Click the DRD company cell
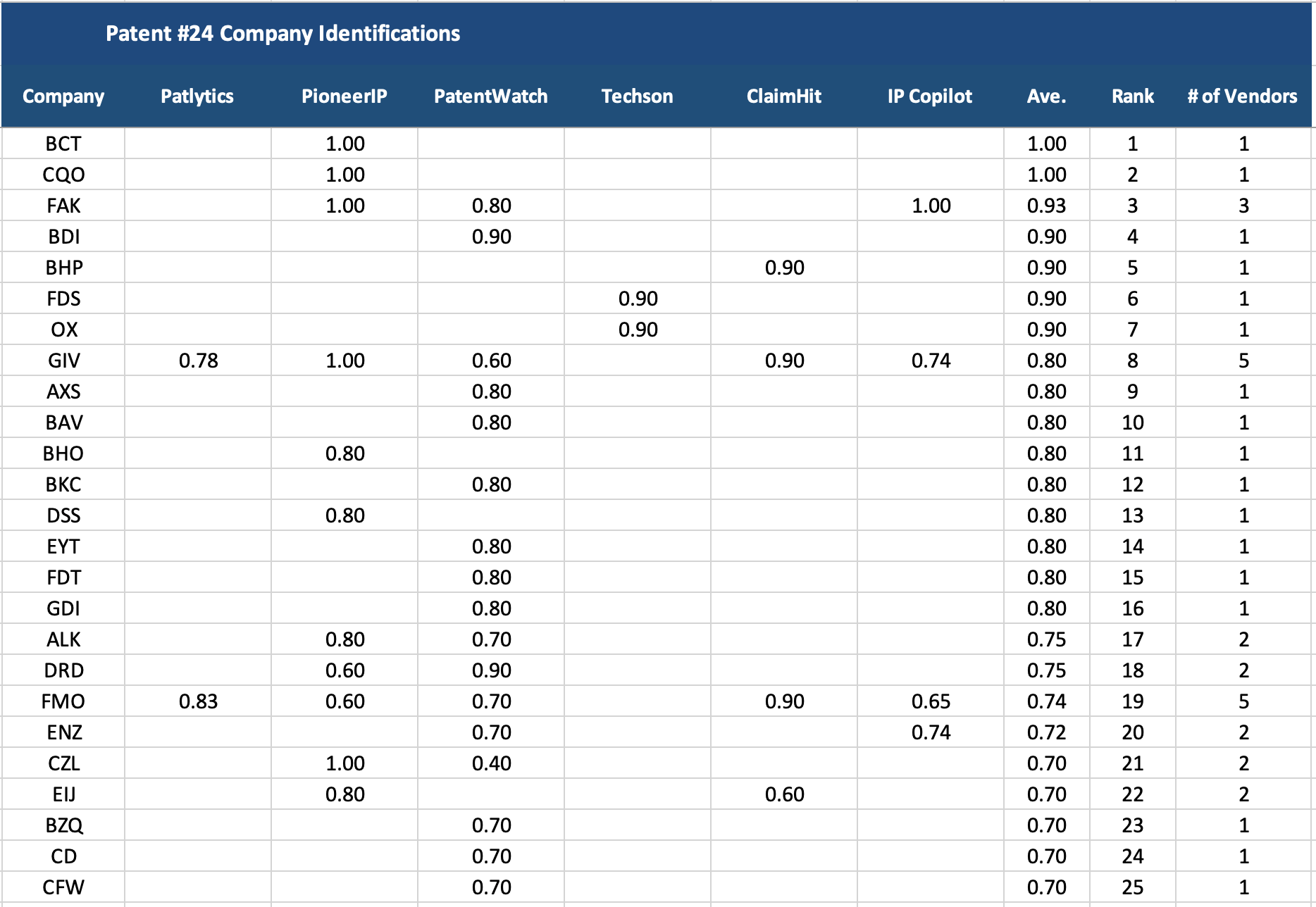 63,670
